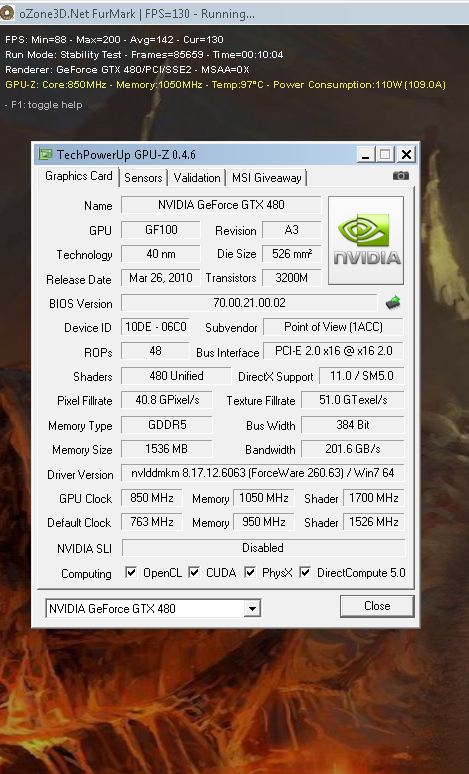
Task: Switch to the Sensors tab
Action: coord(143,178)
